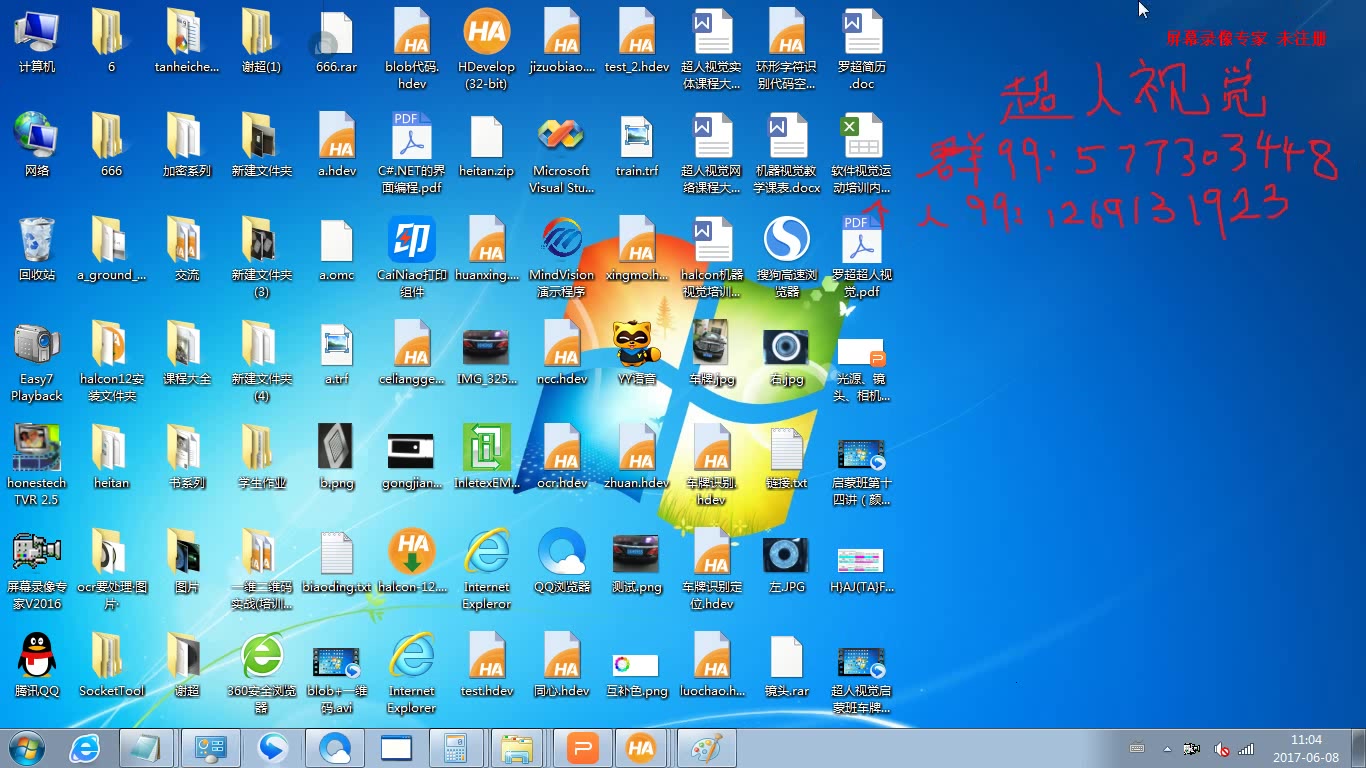This screenshot has height=768, width=1366.
Task: Open SocketTool folder
Action: (x=112, y=665)
